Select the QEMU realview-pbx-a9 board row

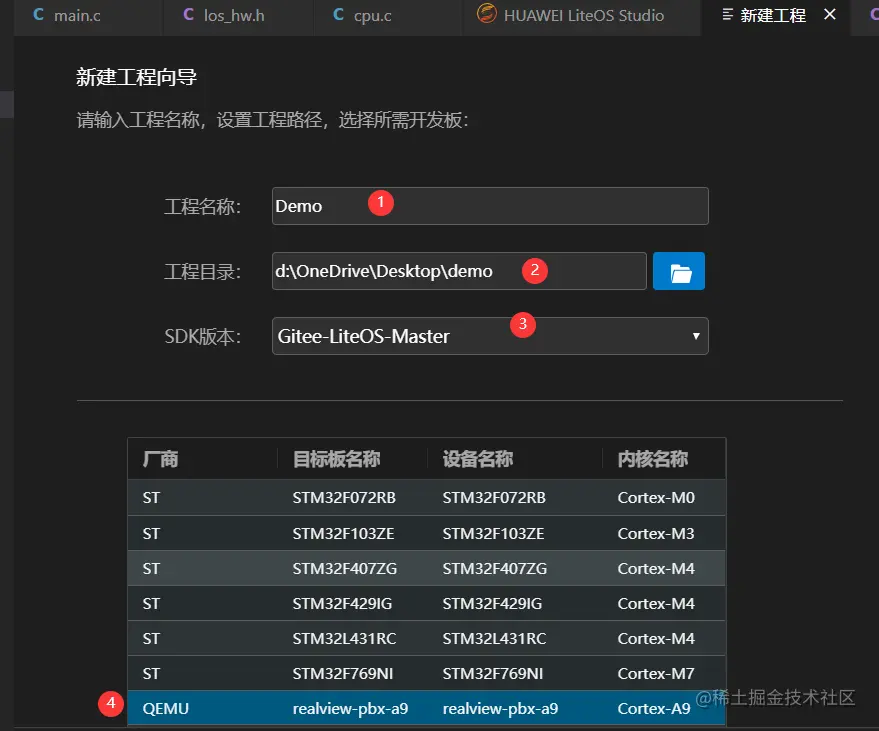pyautogui.click(x=426, y=709)
